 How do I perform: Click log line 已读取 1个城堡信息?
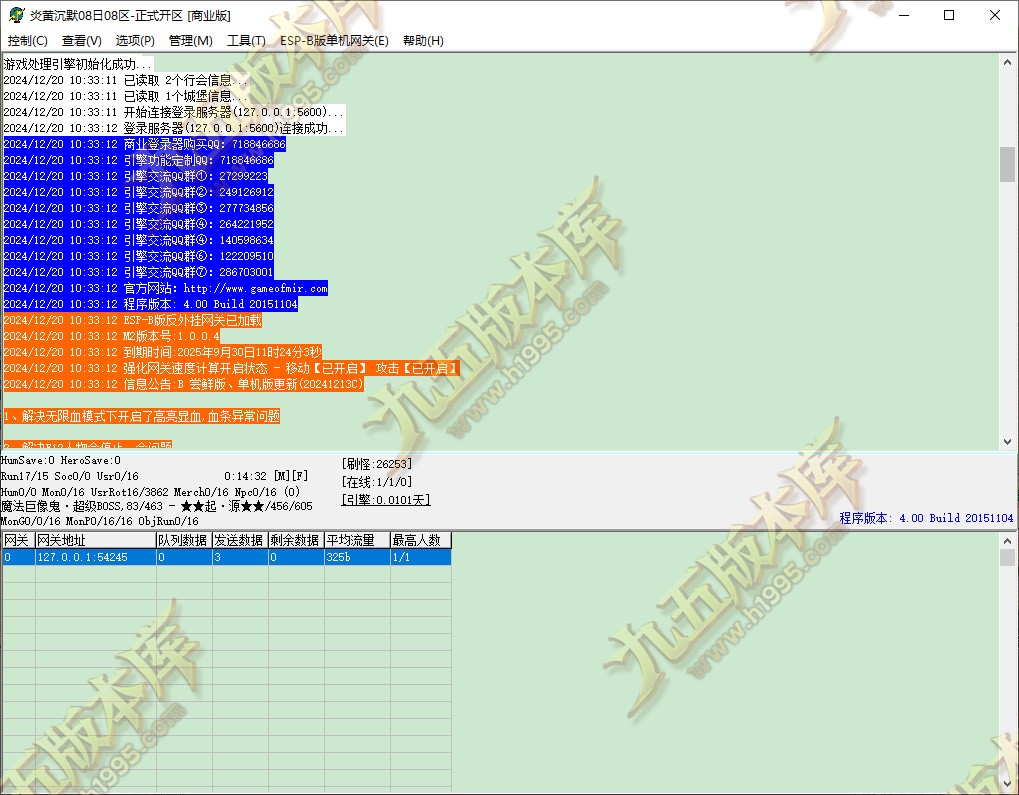pyautogui.click(x=126, y=96)
